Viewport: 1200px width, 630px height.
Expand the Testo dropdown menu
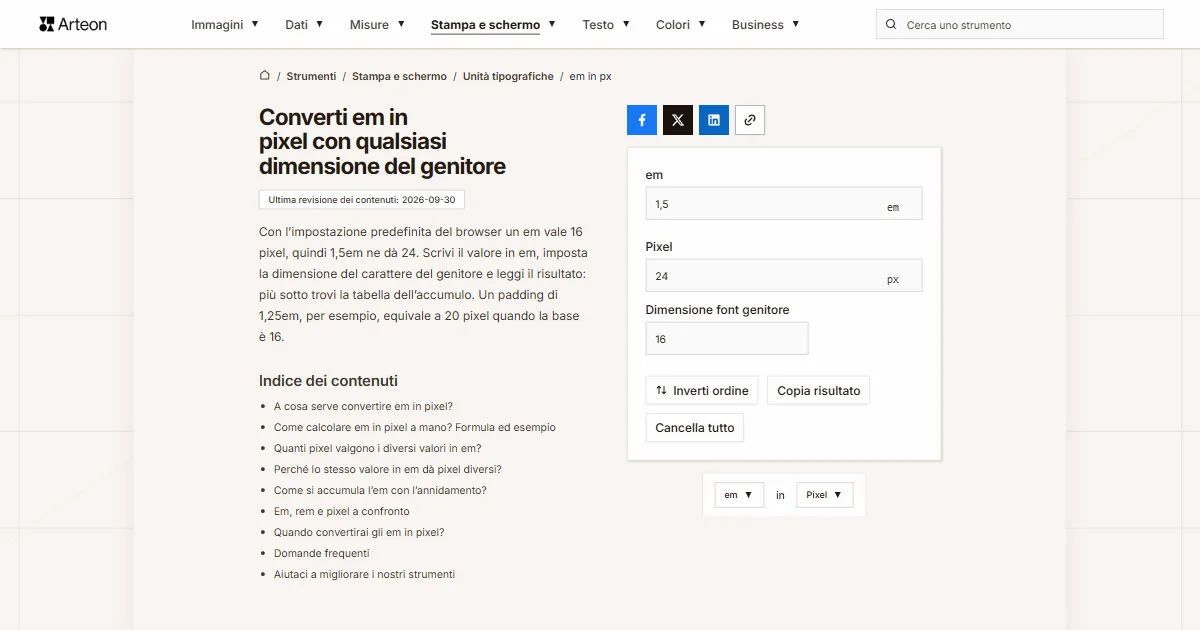[606, 25]
